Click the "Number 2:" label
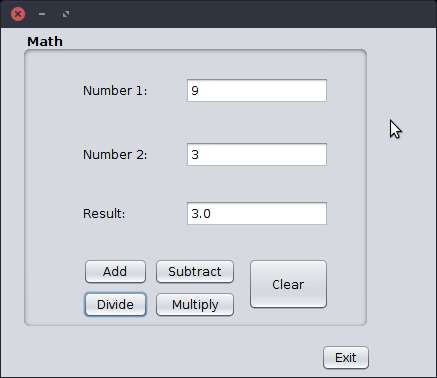 115,155
